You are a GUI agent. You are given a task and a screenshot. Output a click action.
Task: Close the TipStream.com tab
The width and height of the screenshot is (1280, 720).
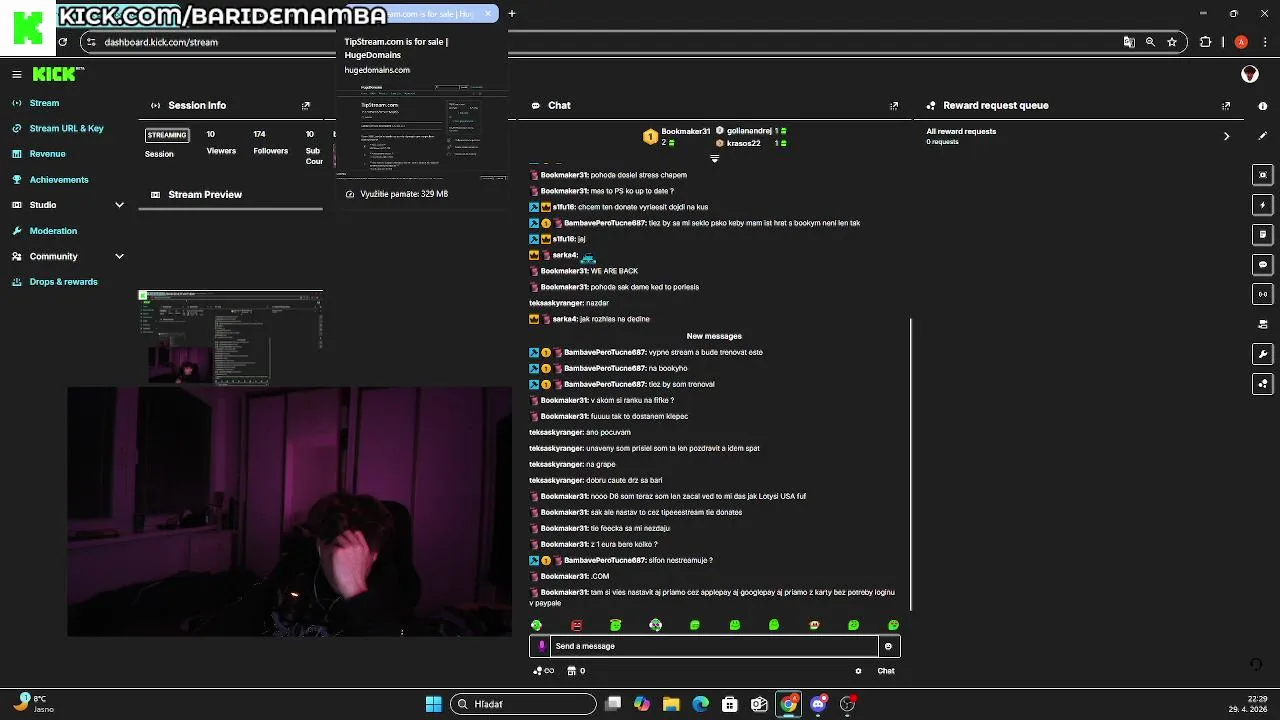tap(488, 14)
